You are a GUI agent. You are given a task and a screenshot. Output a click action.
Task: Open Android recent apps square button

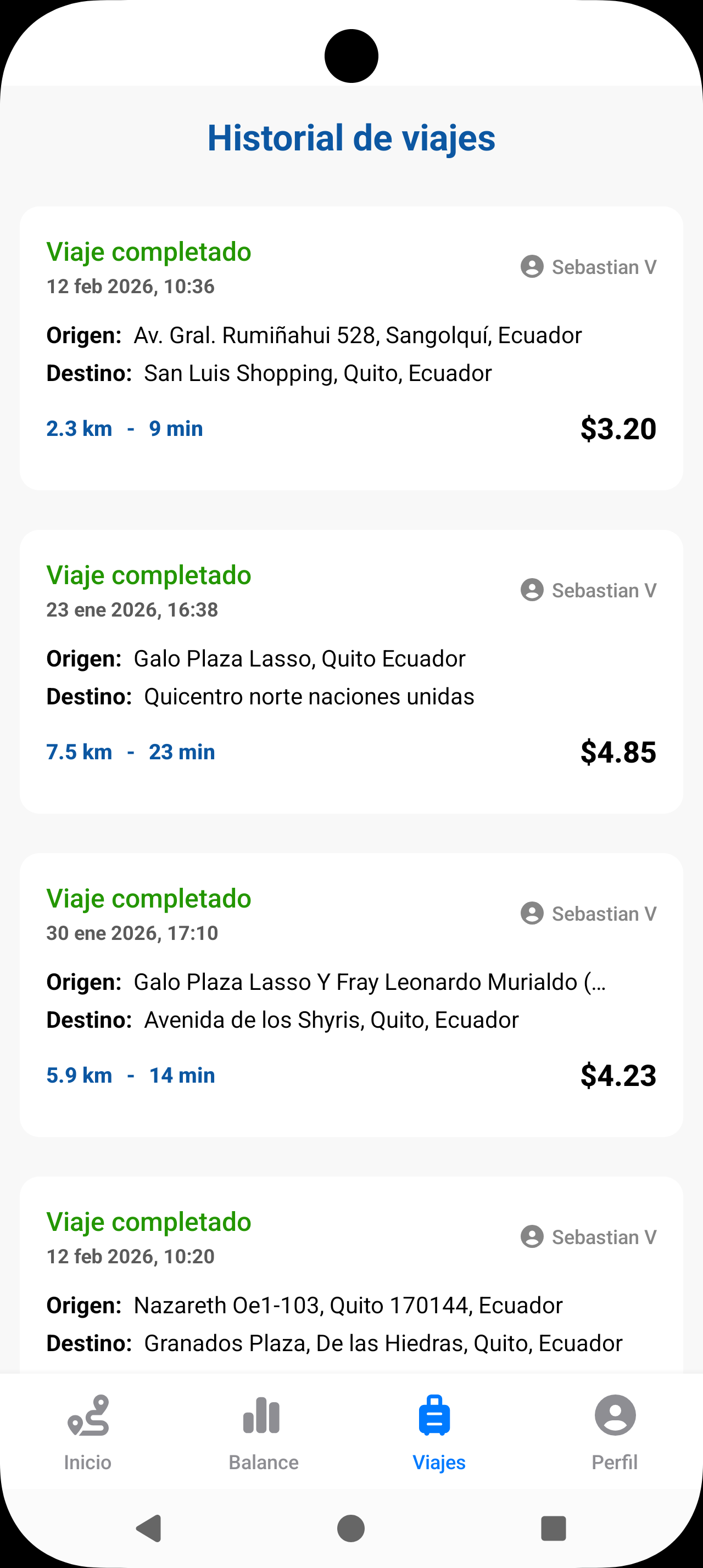(553, 1528)
